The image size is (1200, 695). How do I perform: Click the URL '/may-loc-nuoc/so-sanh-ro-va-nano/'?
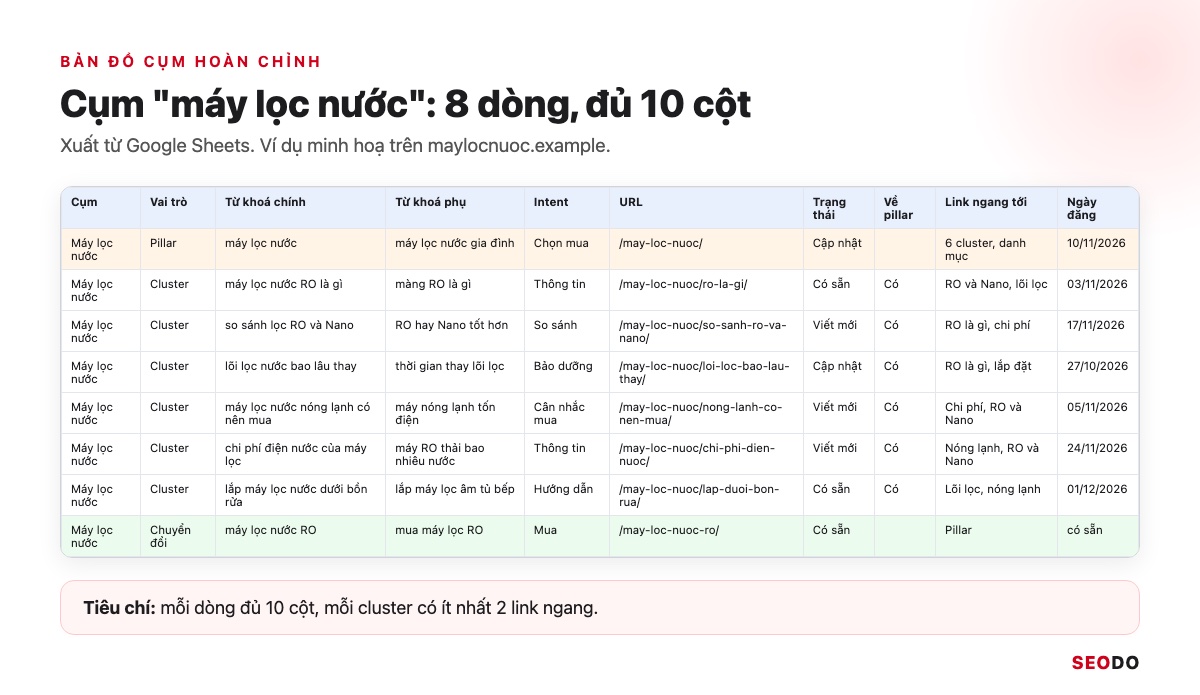tap(703, 331)
